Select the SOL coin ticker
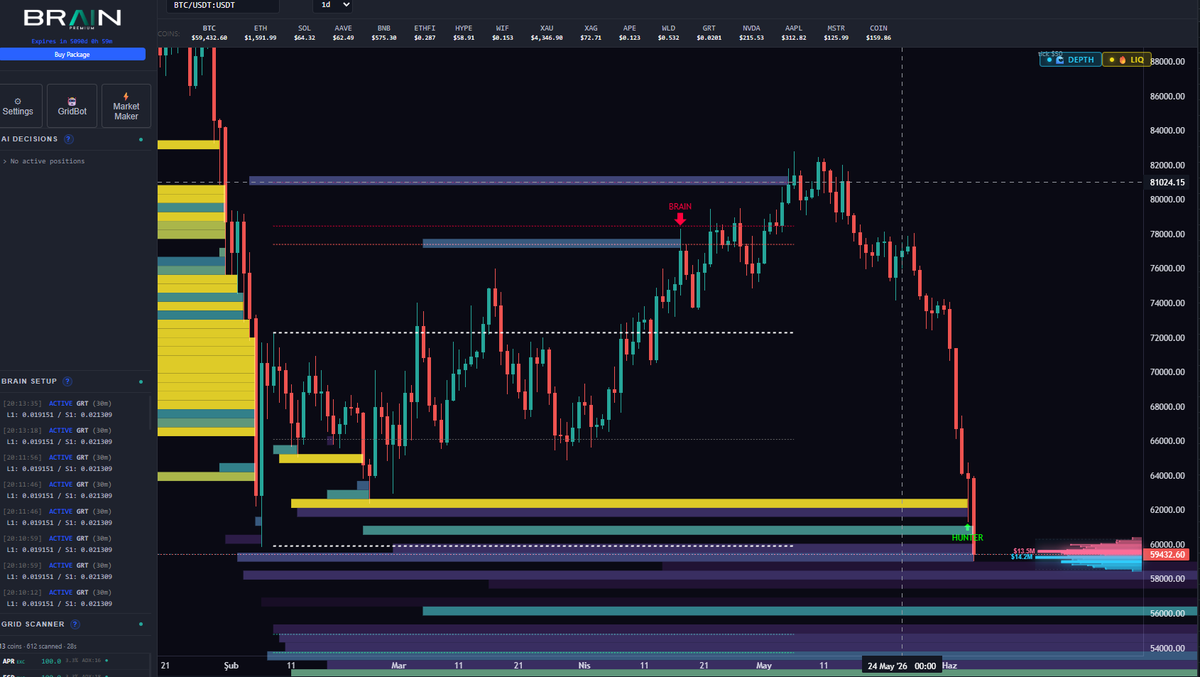The image size is (1200, 677). click(304, 33)
